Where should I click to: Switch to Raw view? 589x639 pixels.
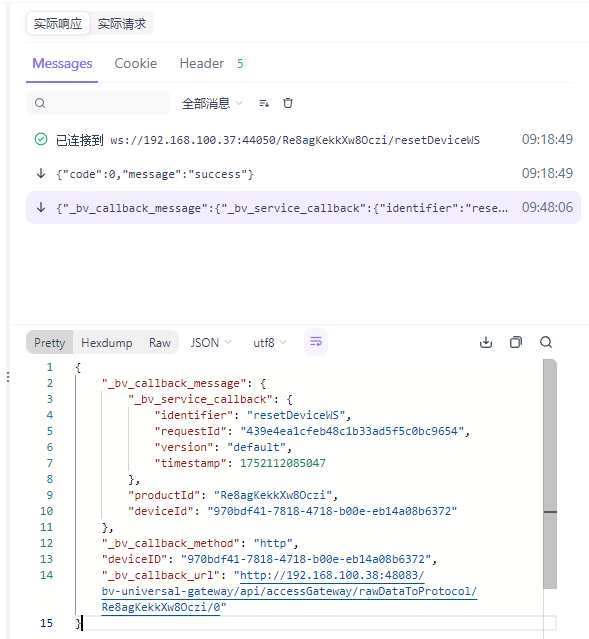(x=159, y=342)
